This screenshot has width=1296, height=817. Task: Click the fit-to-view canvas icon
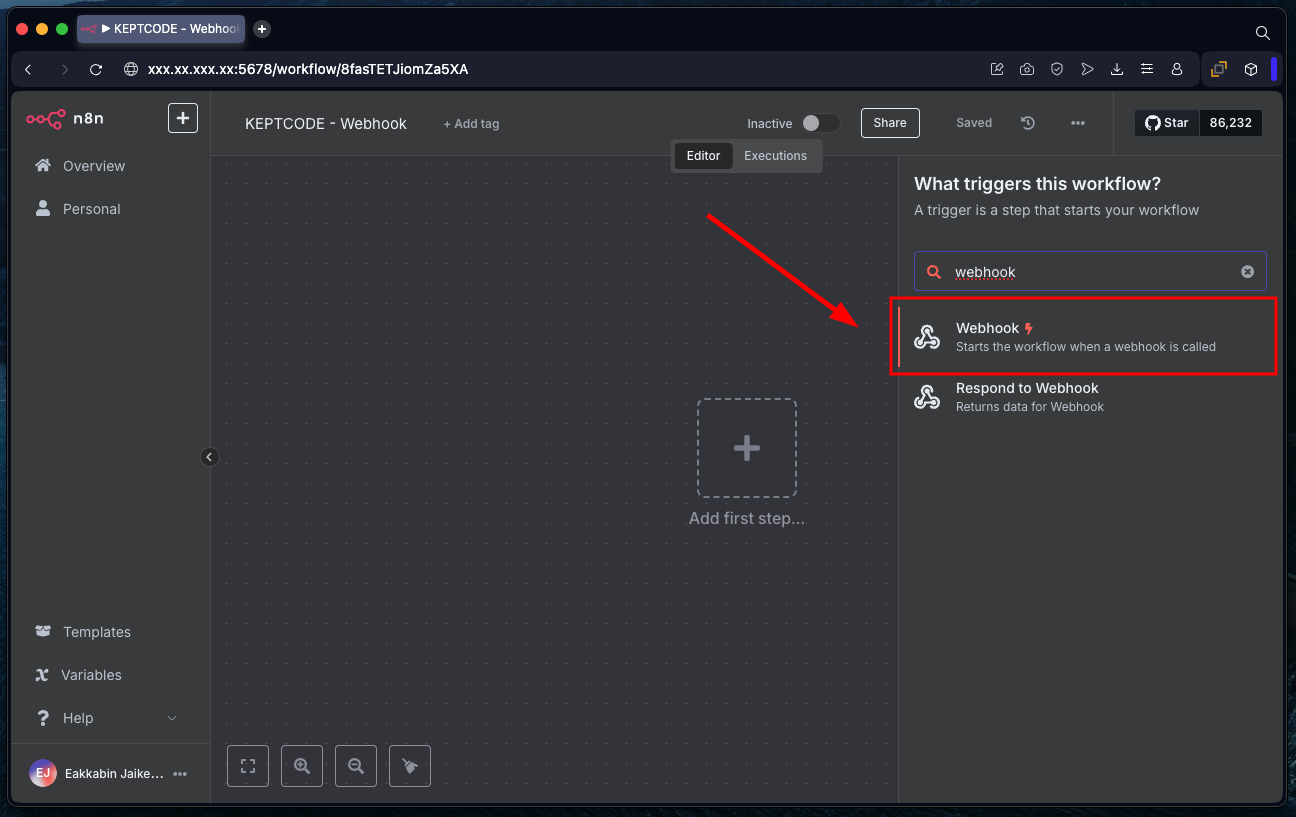coord(248,766)
